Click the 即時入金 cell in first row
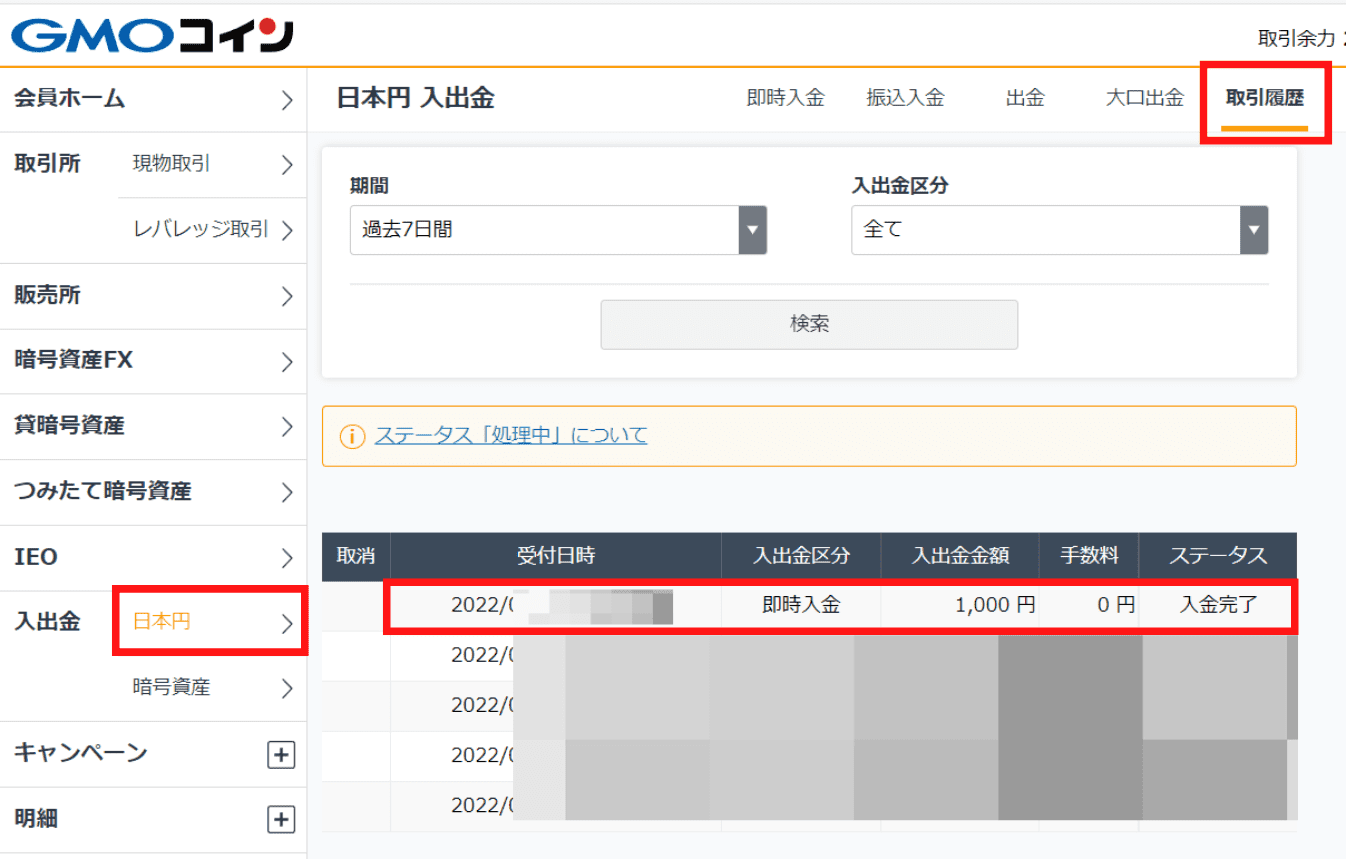This screenshot has height=859, width=1356. 801,605
